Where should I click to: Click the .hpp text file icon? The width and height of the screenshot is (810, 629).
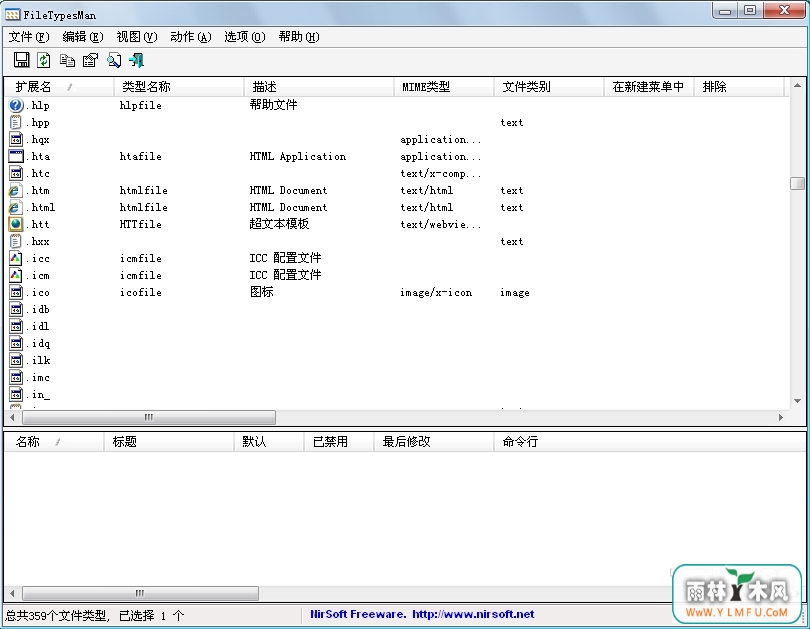16,122
